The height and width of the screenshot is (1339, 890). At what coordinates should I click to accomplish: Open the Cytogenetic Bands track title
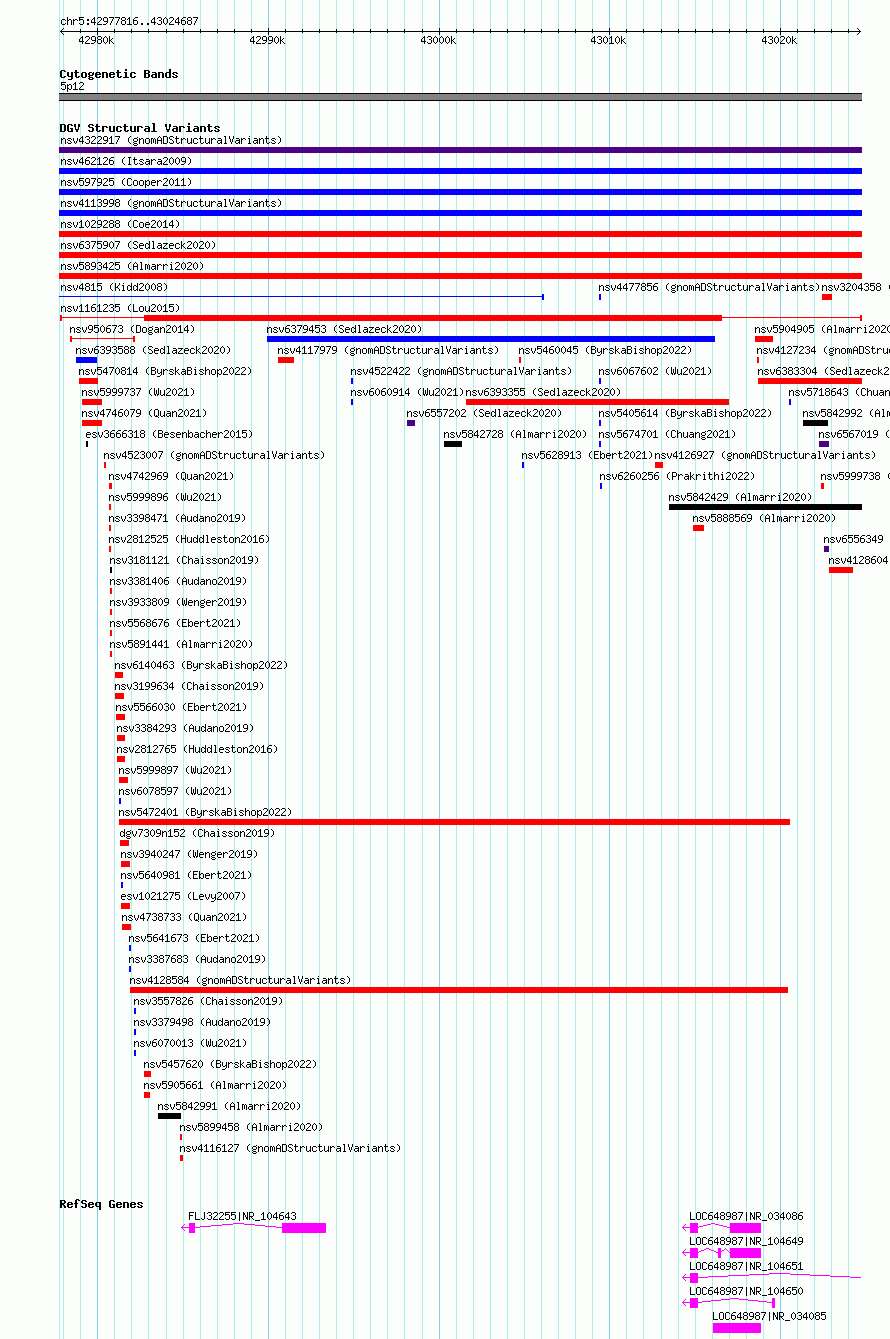(x=119, y=74)
